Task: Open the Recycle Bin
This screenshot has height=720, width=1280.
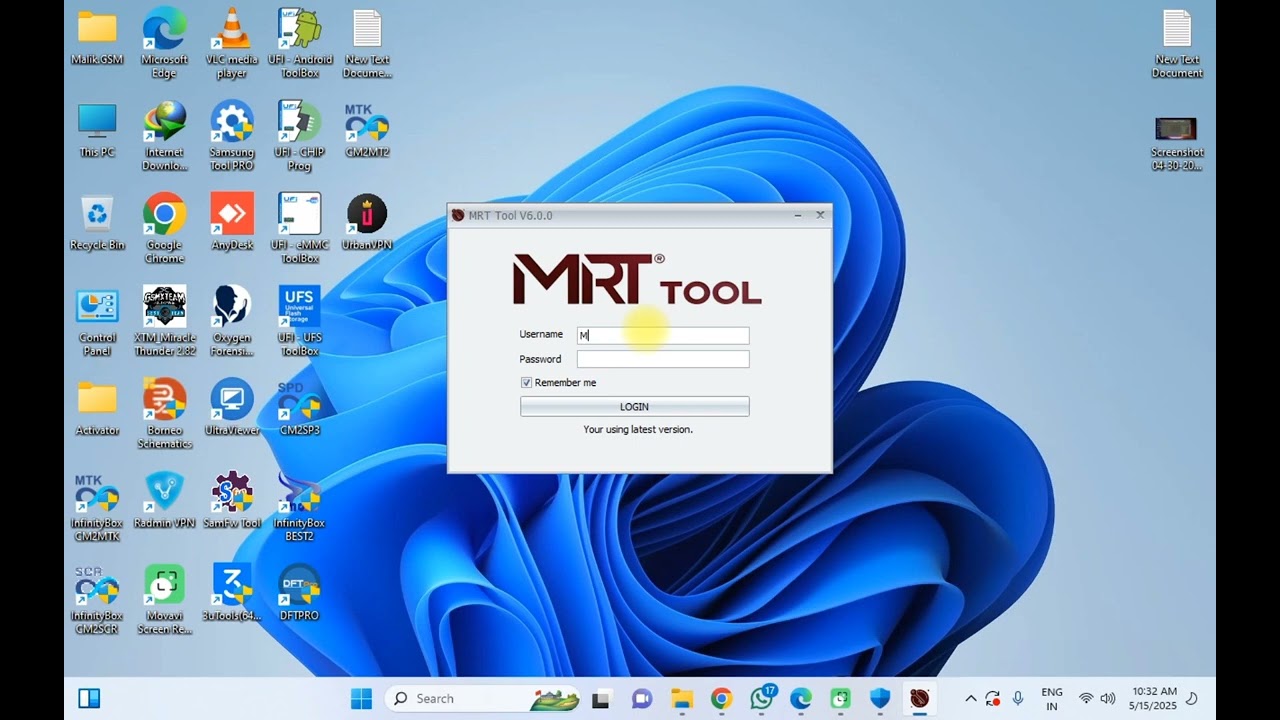Action: tap(97, 223)
